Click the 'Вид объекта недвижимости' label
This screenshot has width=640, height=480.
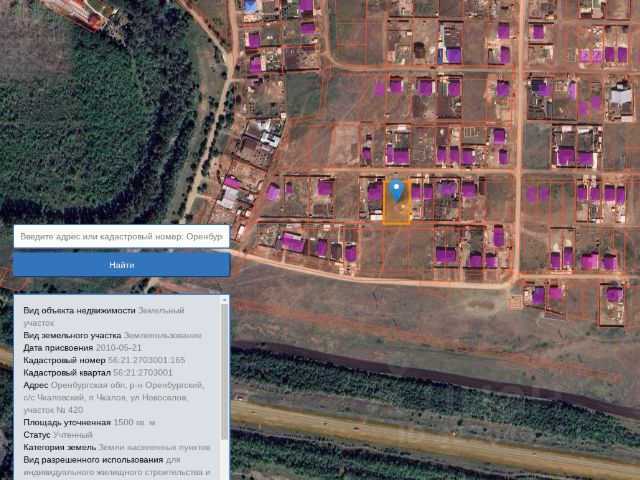pyautogui.click(x=79, y=310)
